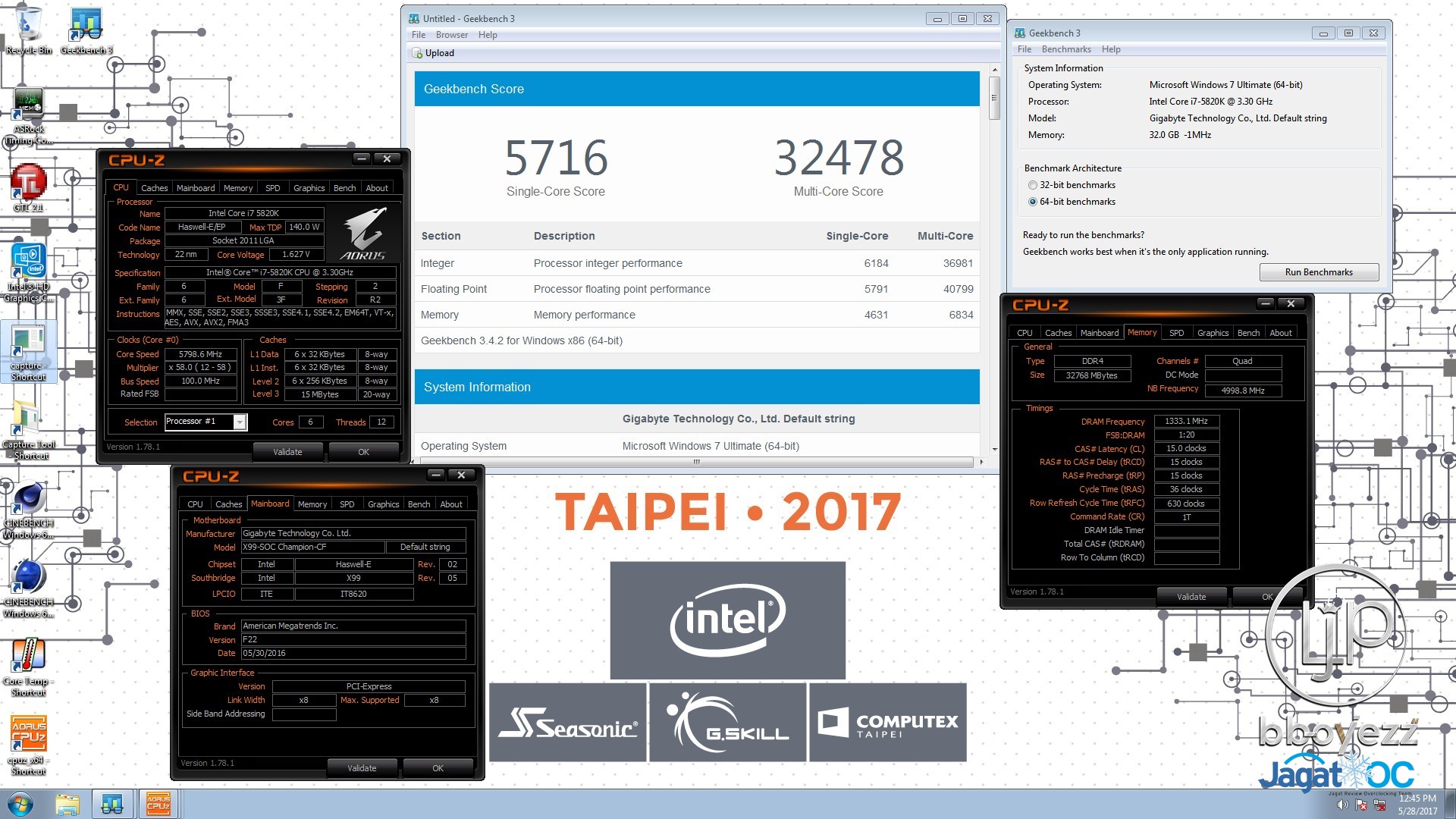
Task: Open File menu in Geekbench 3 window
Action: 1025,49
